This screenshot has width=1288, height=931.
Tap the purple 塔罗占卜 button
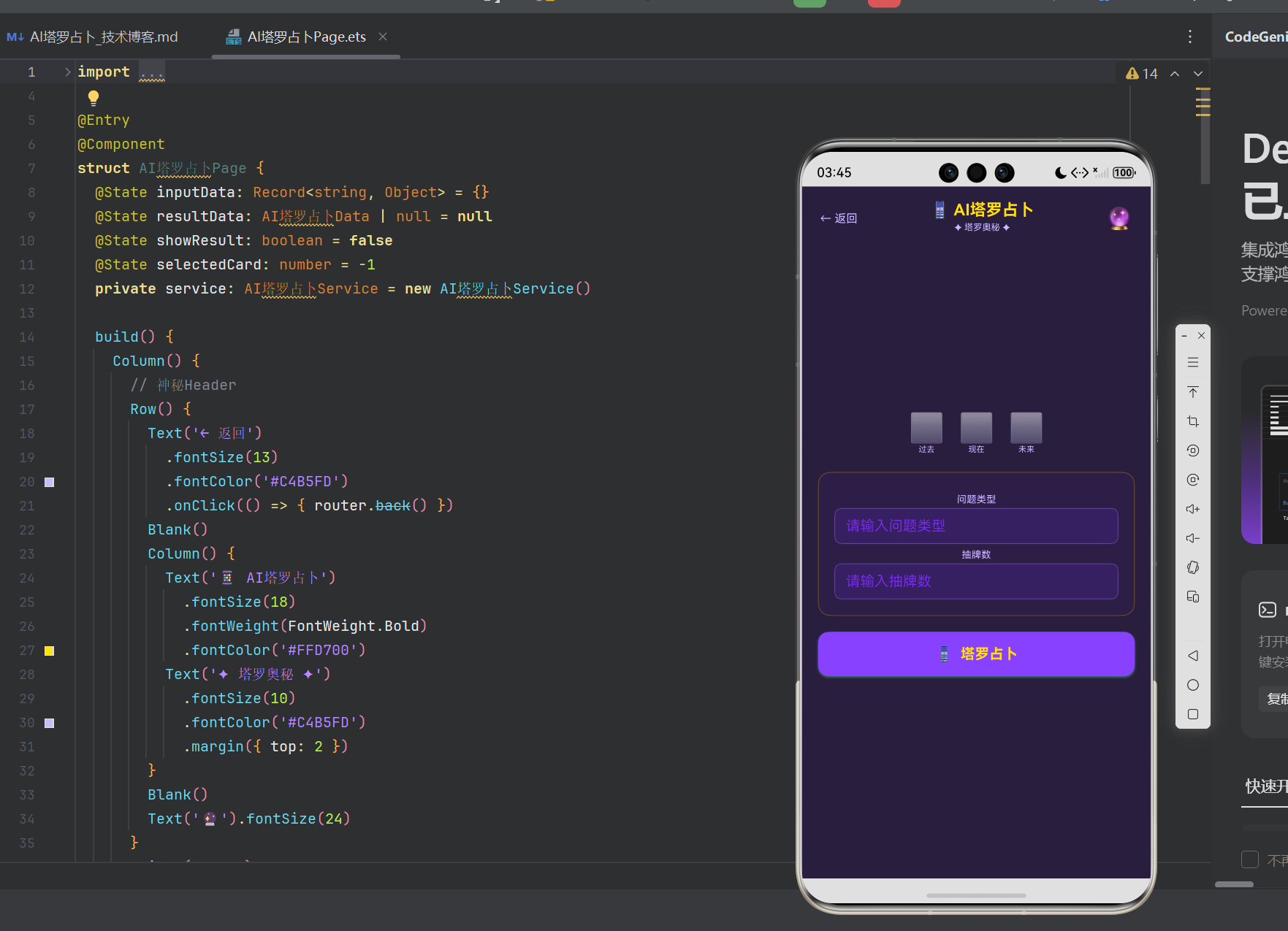976,654
